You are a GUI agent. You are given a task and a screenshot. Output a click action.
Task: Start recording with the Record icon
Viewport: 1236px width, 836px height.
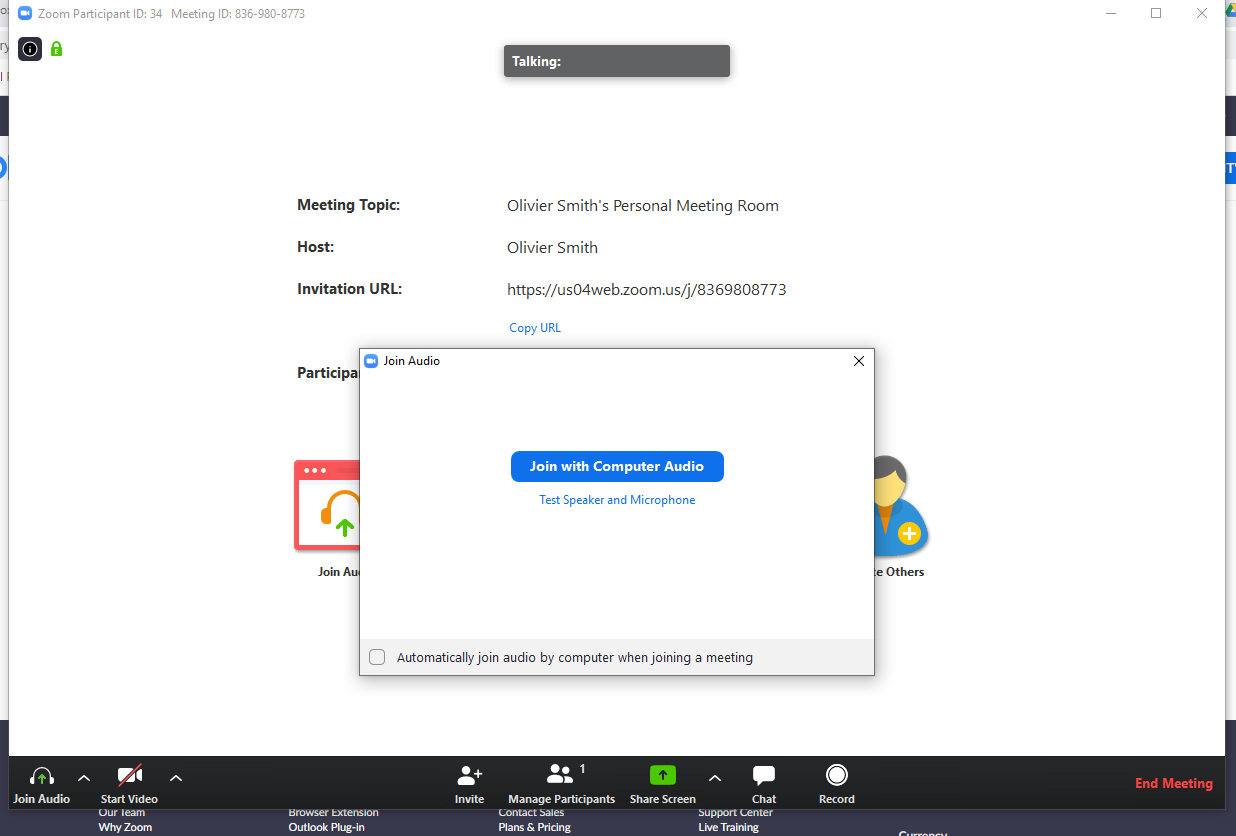pos(837,775)
